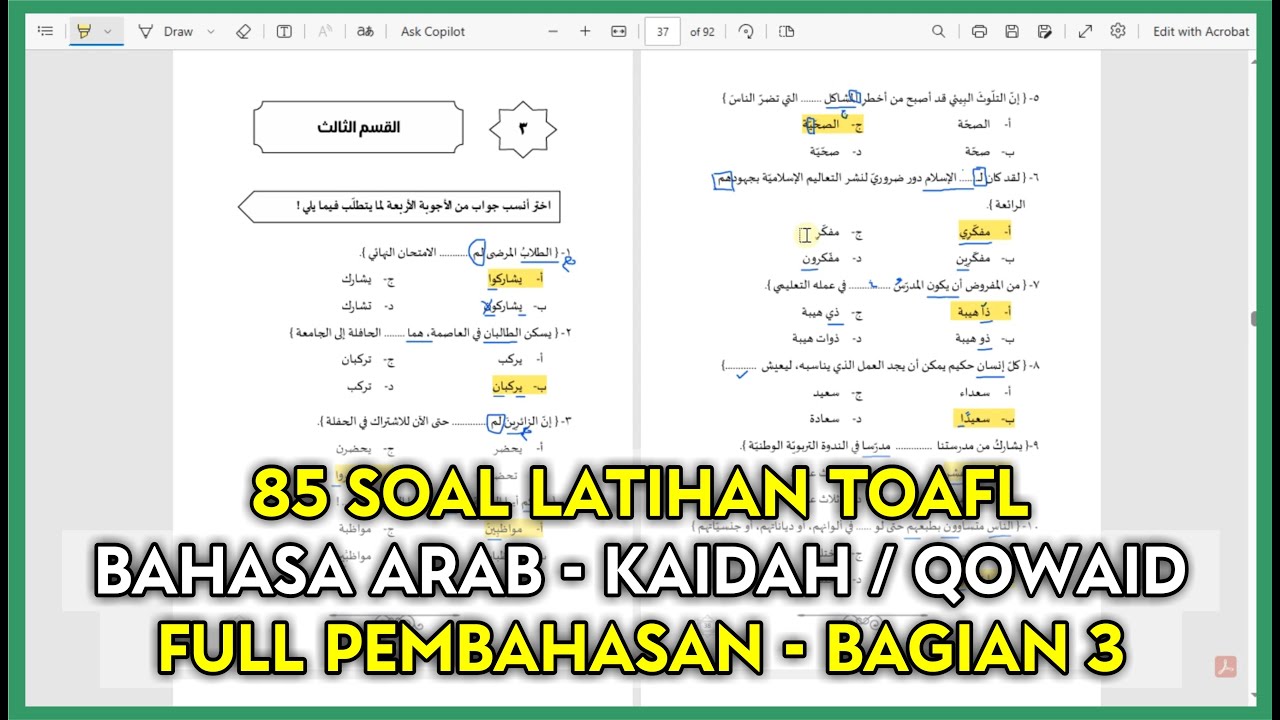Open the table of contents panel
Screen dimensions: 1280x720
[45, 31]
